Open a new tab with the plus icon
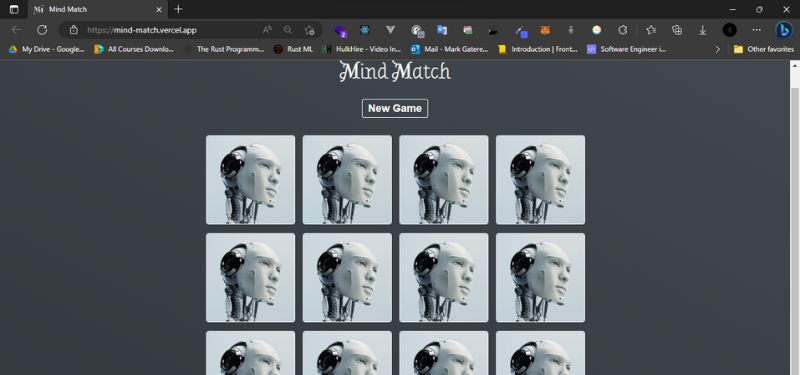Image resolution: width=800 pixels, height=375 pixels. 178,9
